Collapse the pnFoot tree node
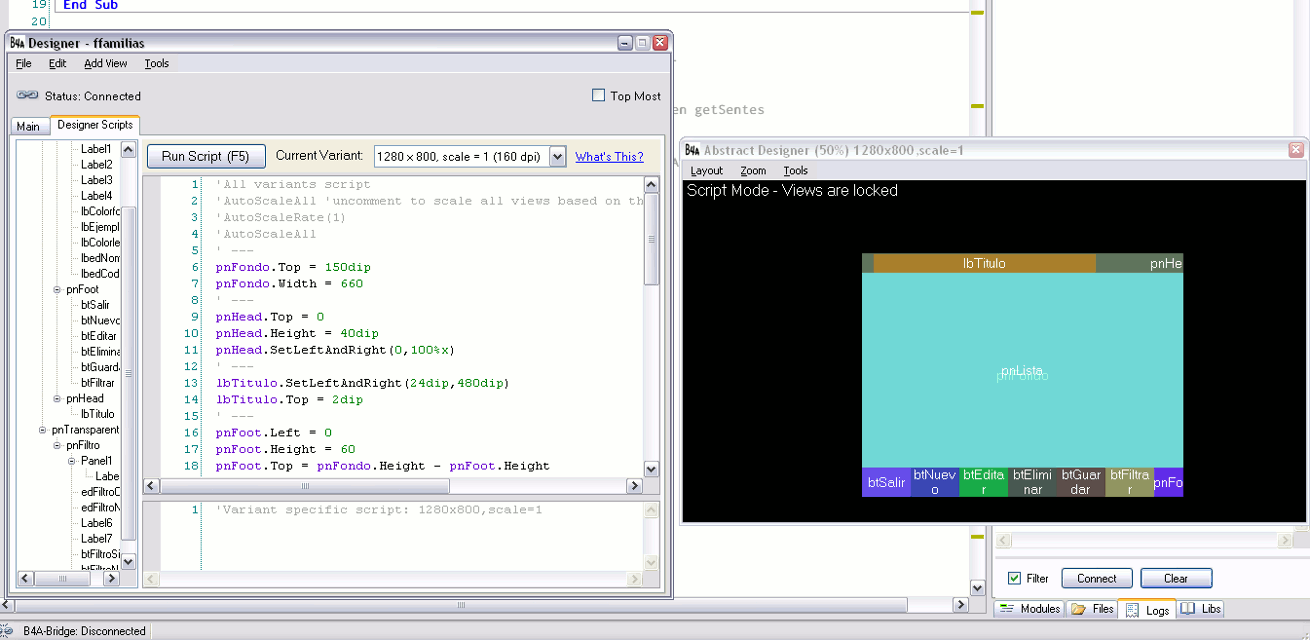 point(57,289)
